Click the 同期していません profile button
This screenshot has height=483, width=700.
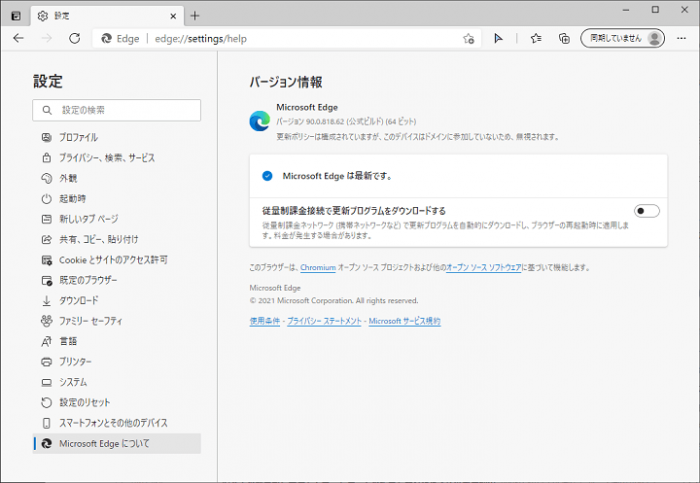point(622,38)
